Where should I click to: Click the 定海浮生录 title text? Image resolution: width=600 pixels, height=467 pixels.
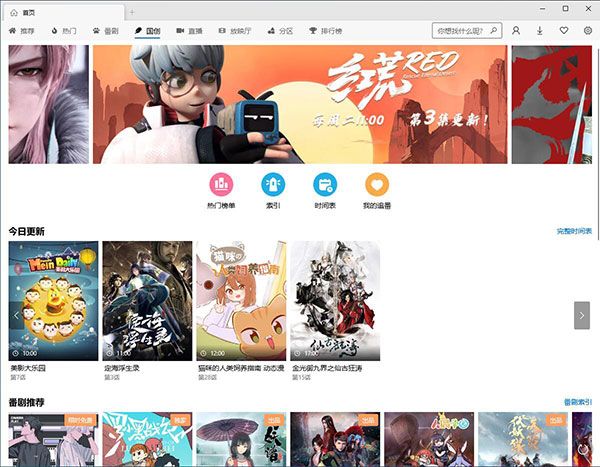pos(122,368)
